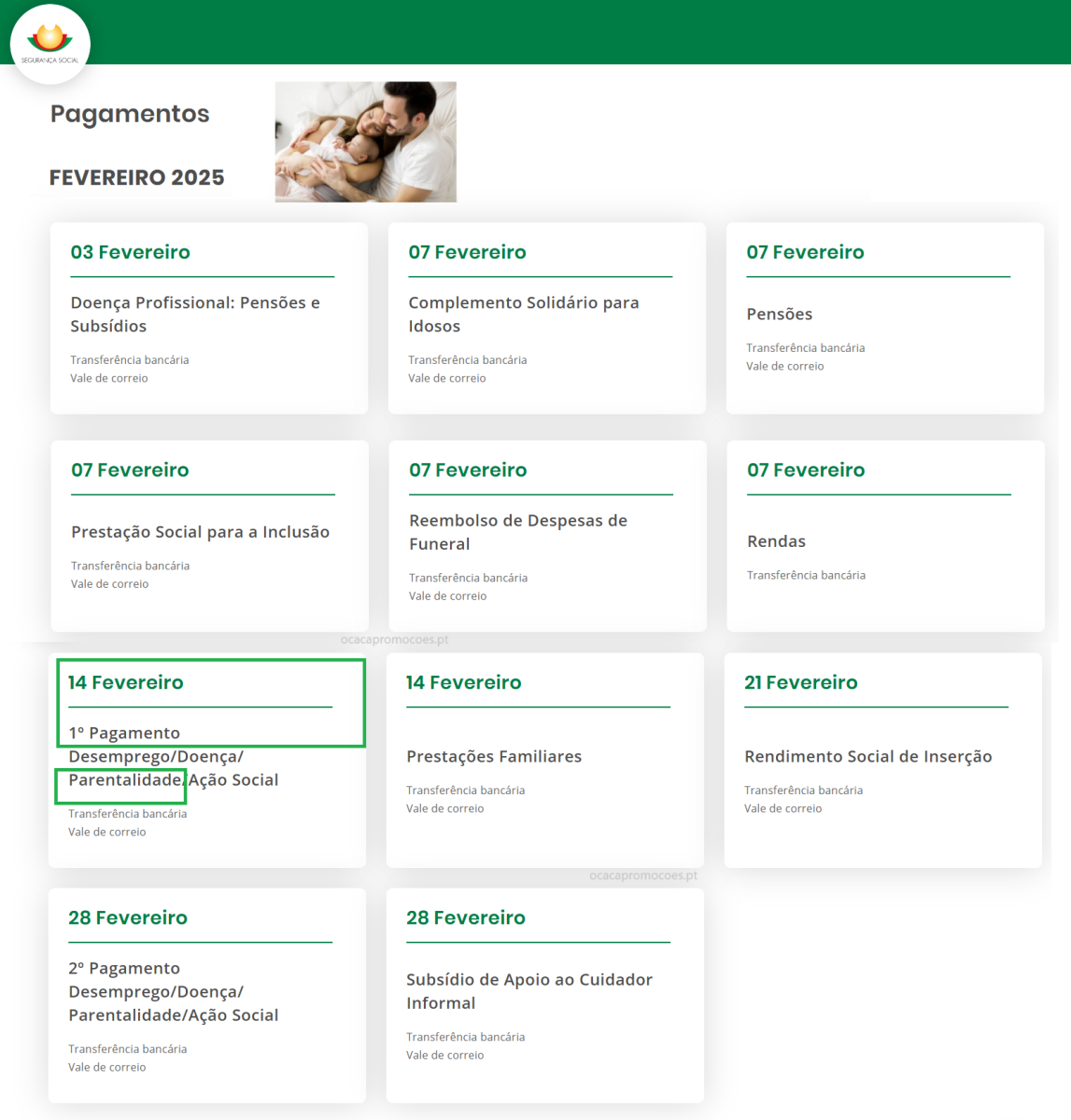Click "Transferência bancária" in Reembolso de Despesas card
This screenshot has width=1071, height=1120.
pos(469,578)
